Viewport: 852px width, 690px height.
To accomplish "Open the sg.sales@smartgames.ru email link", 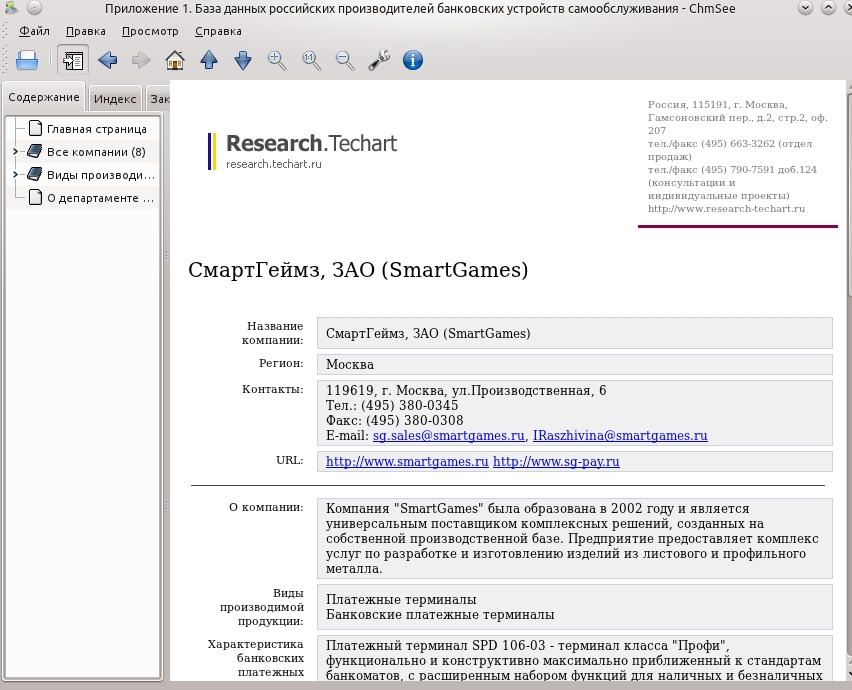I will 449,436.
